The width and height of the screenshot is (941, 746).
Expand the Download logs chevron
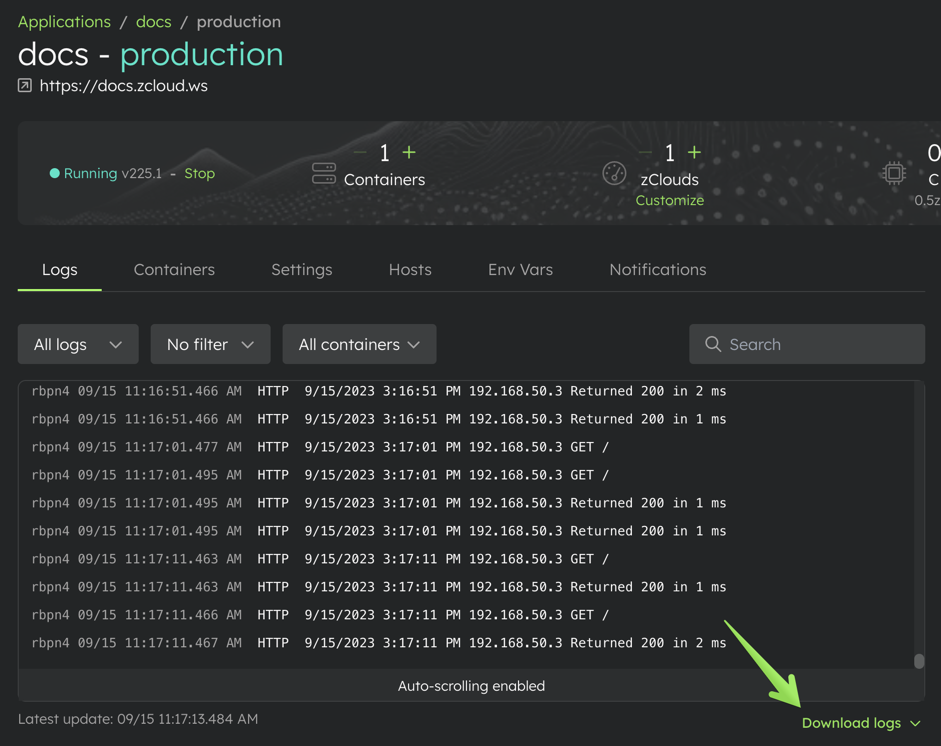(x=916, y=723)
